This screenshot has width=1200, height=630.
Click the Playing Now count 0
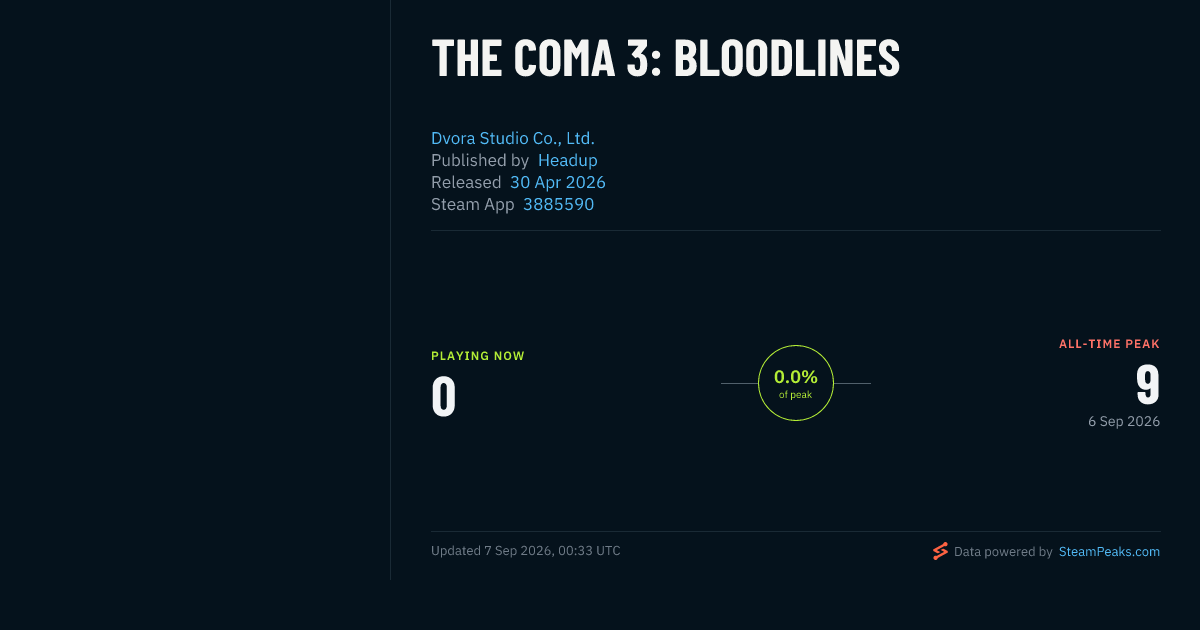[444, 396]
